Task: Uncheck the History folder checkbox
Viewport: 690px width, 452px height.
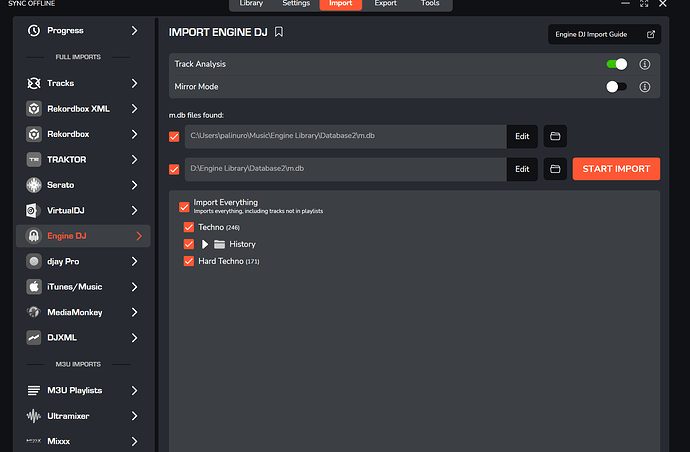Action: coord(189,244)
